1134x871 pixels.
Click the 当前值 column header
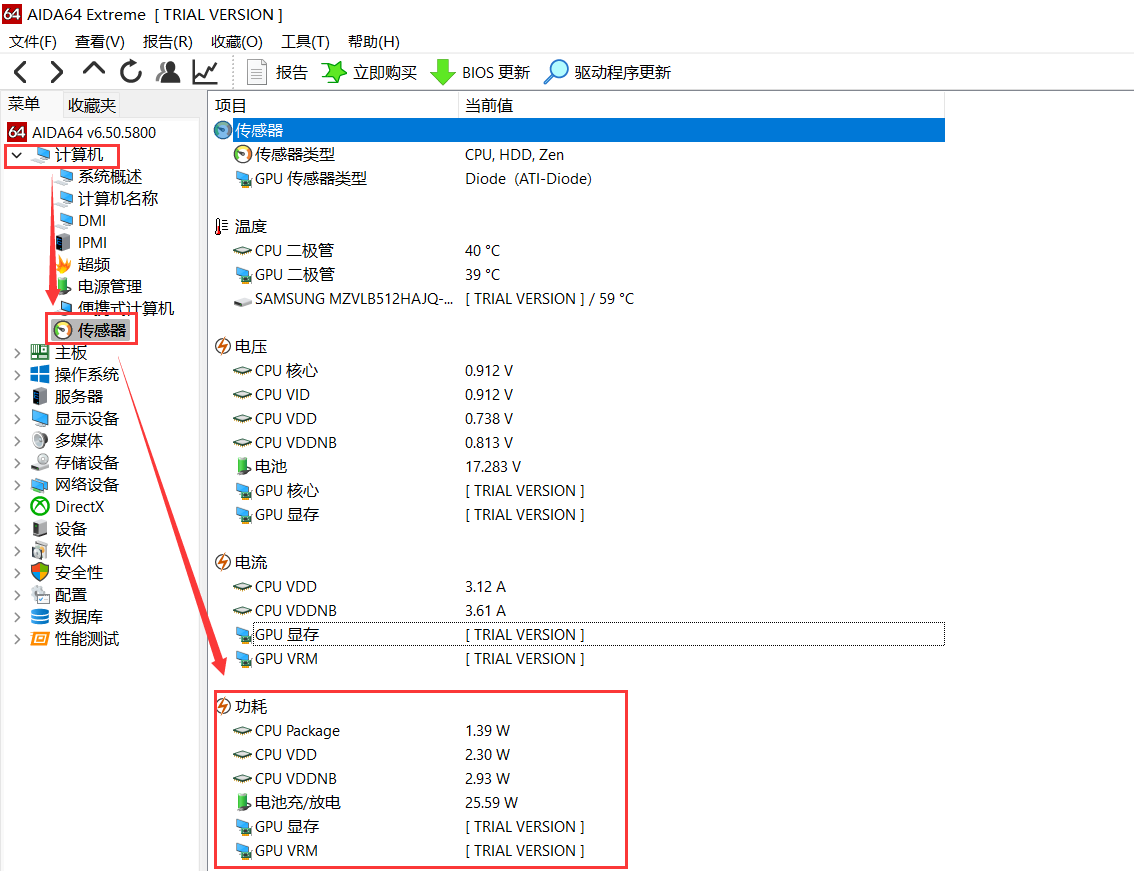(489, 105)
